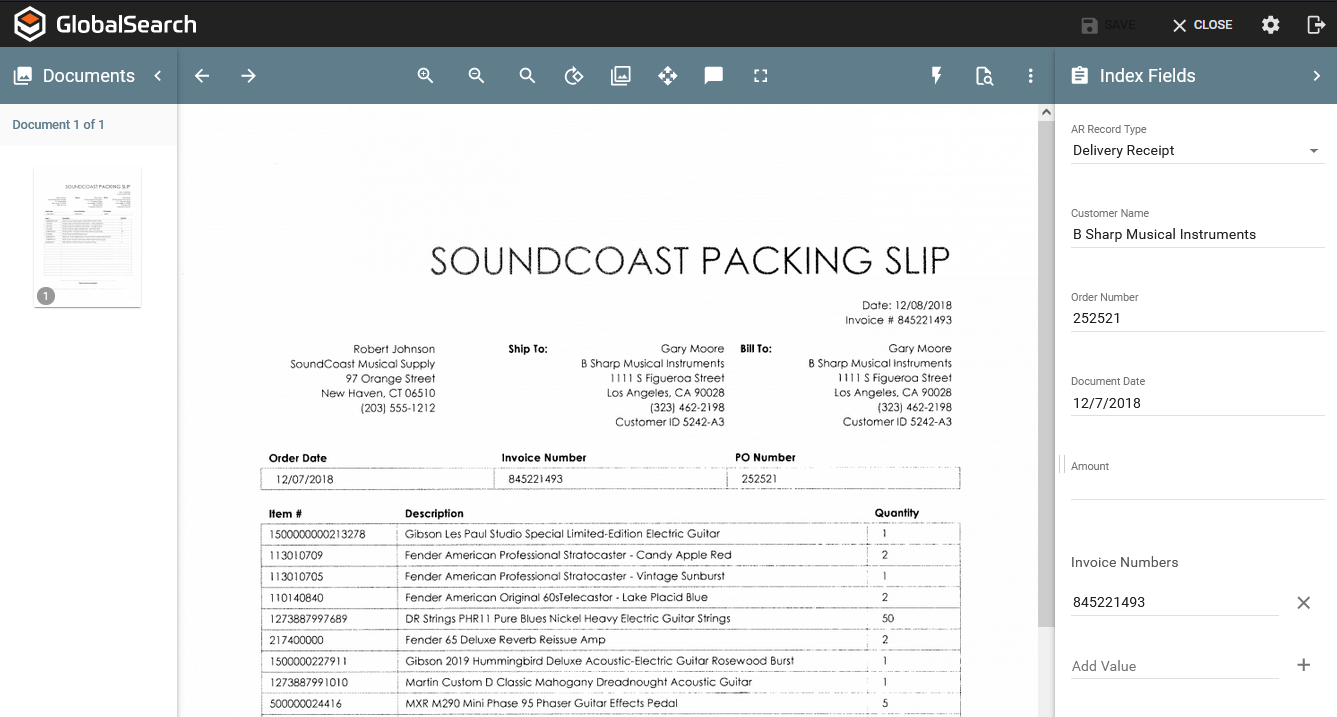Go to the next document arrow

[249, 76]
